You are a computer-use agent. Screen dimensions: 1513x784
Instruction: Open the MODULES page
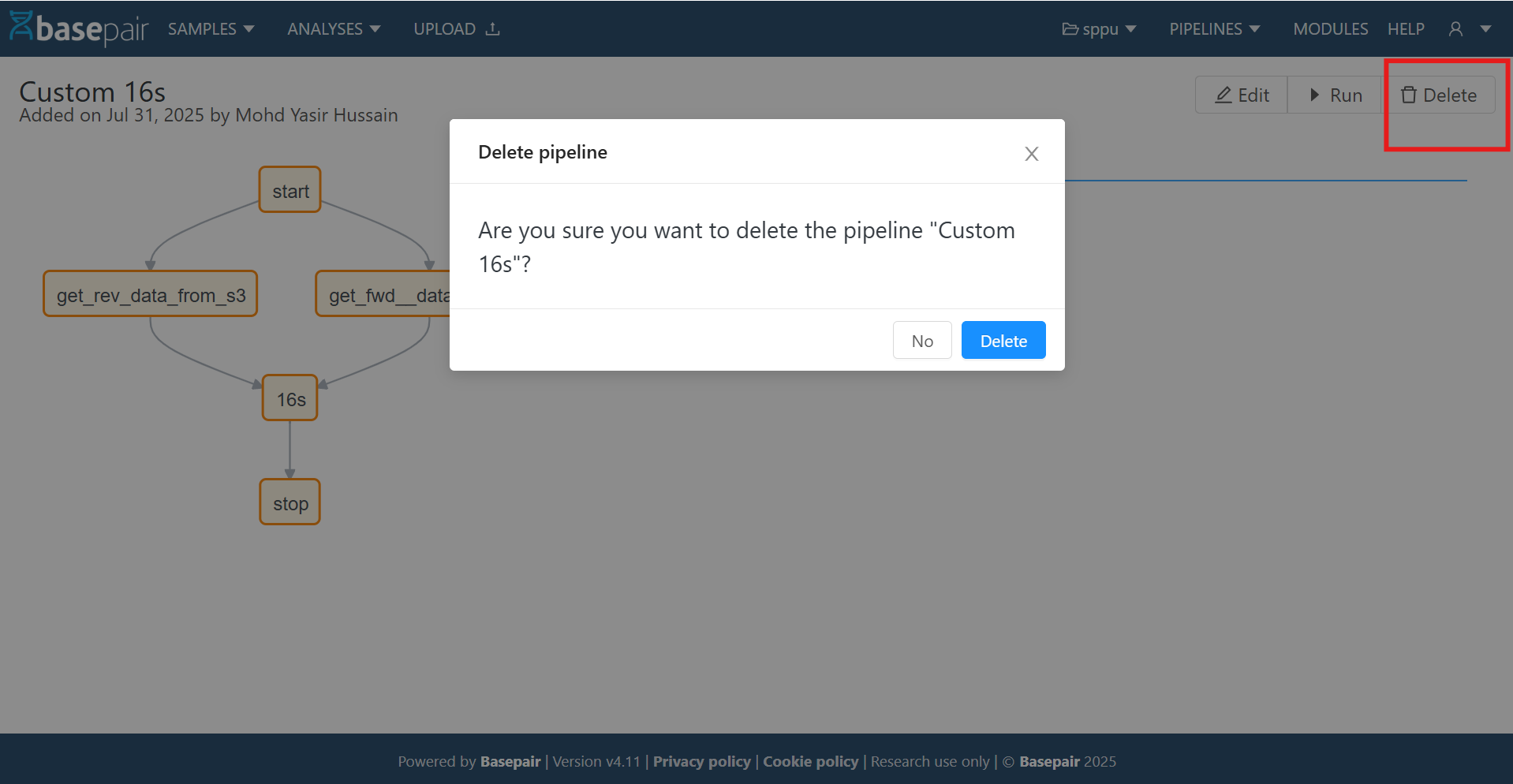click(x=1331, y=28)
